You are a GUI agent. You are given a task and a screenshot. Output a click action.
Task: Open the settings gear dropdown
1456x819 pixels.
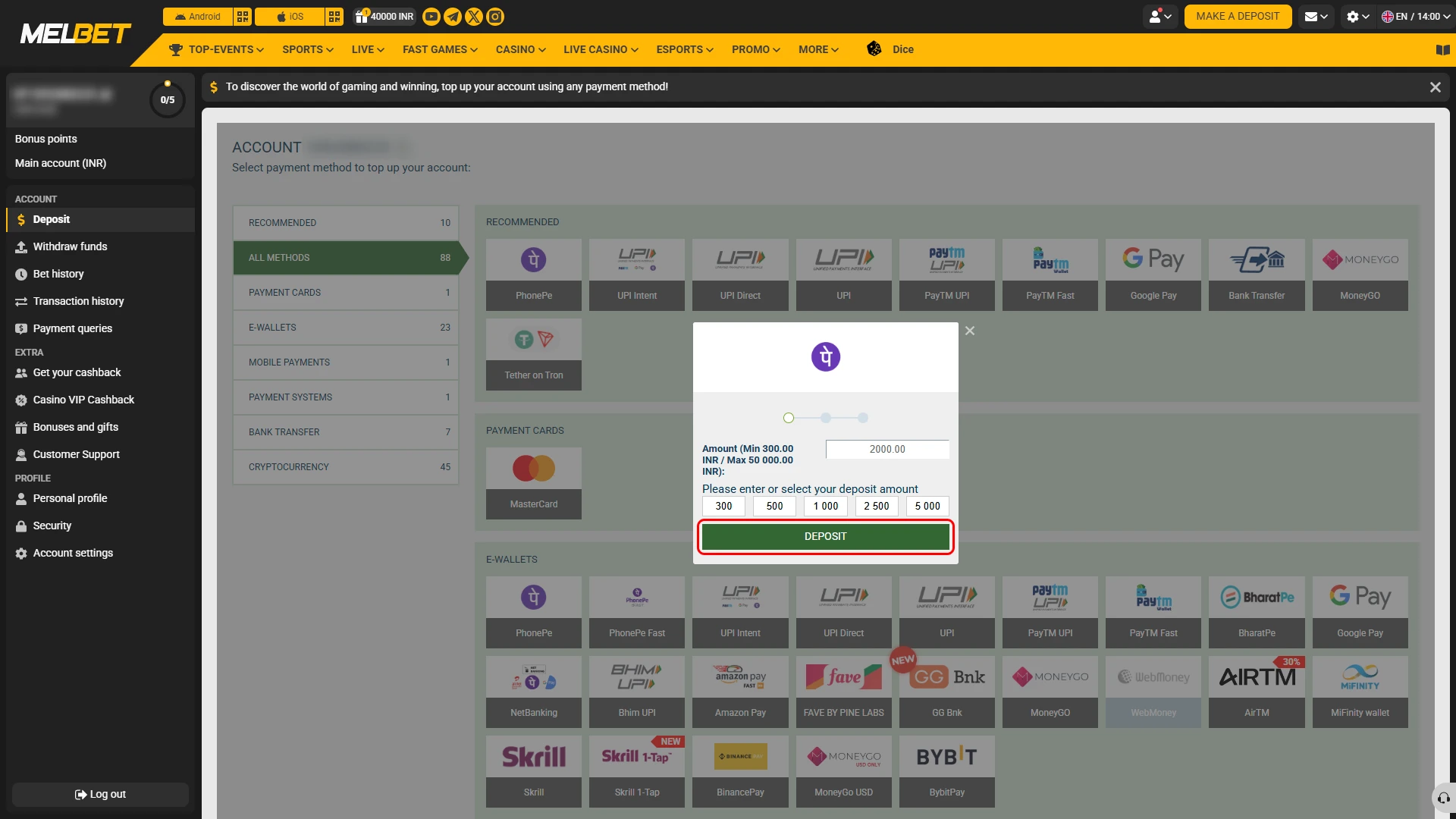coord(1357,17)
